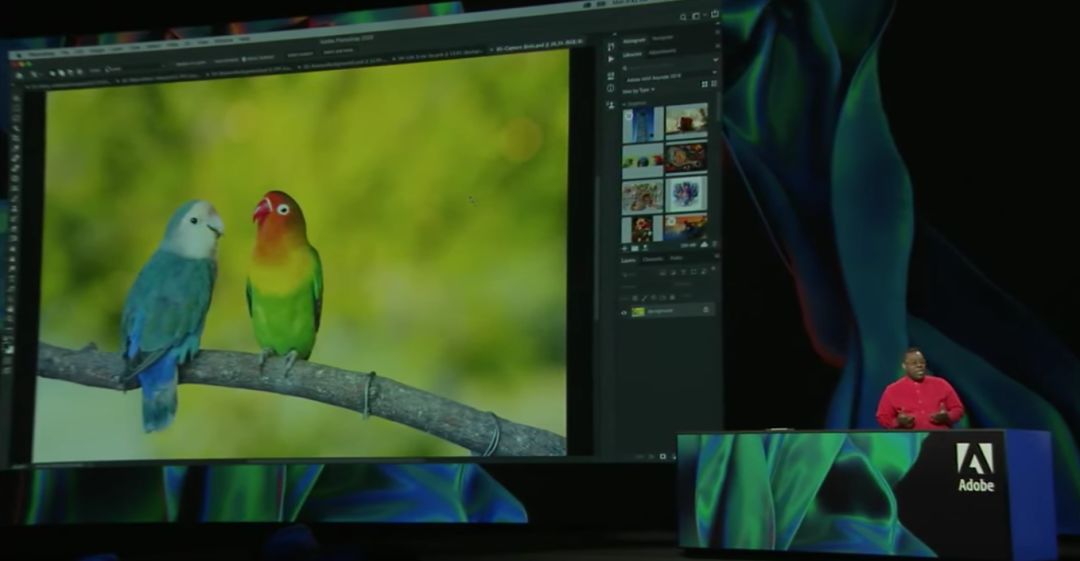Click the Properties info icon in side dock
The image size is (1080, 561).
pos(610,88)
